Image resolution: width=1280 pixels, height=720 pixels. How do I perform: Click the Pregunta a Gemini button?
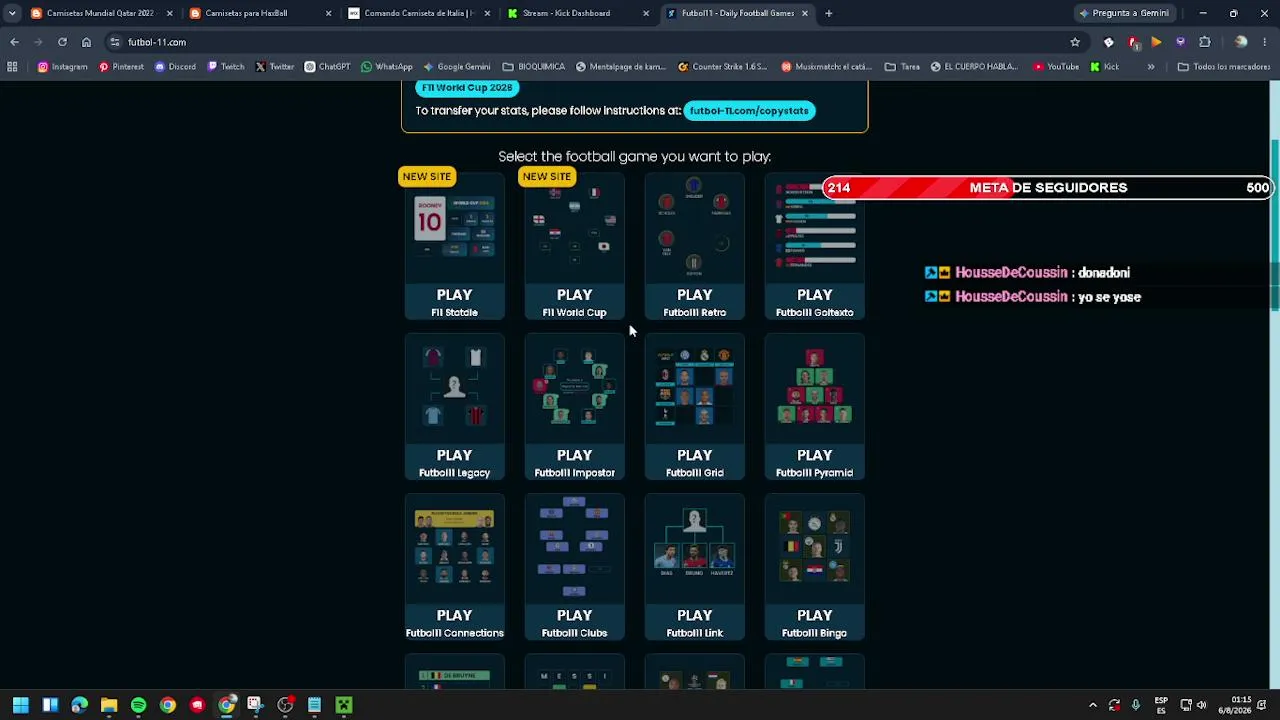1124,13
